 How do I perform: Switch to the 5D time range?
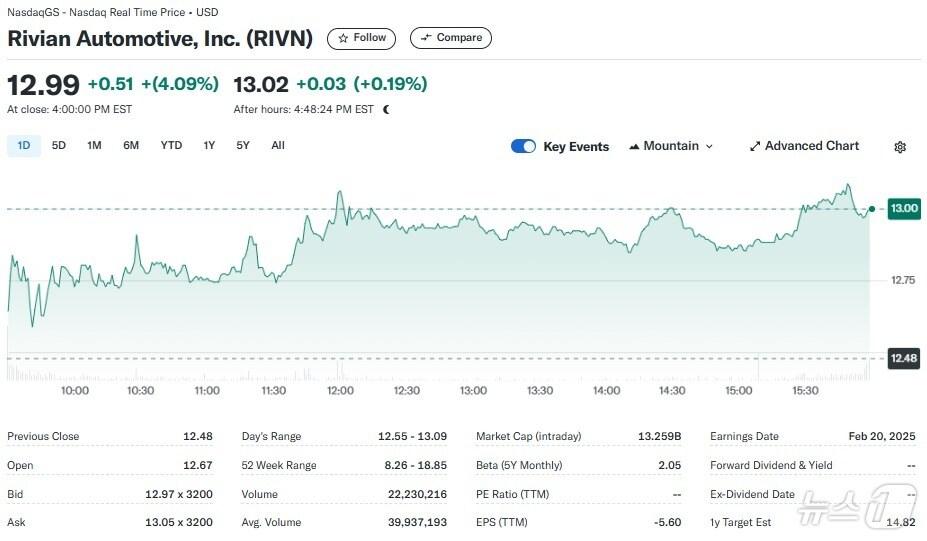click(x=59, y=146)
